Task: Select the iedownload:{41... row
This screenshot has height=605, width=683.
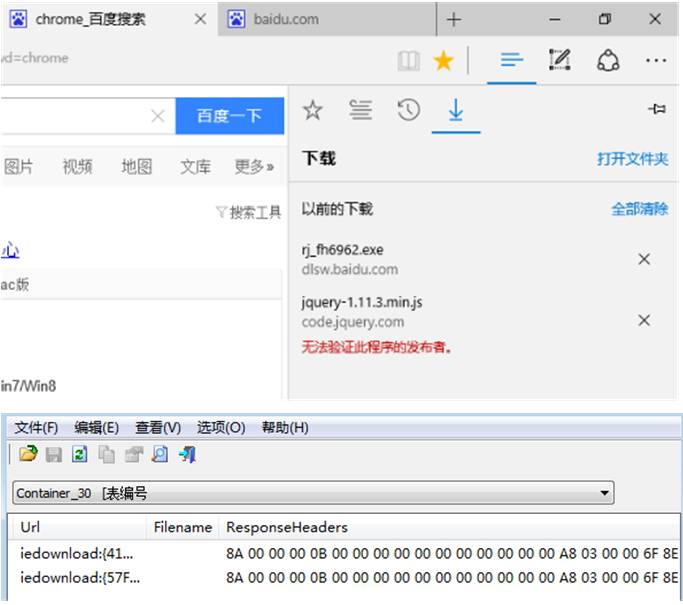Action: (343, 554)
